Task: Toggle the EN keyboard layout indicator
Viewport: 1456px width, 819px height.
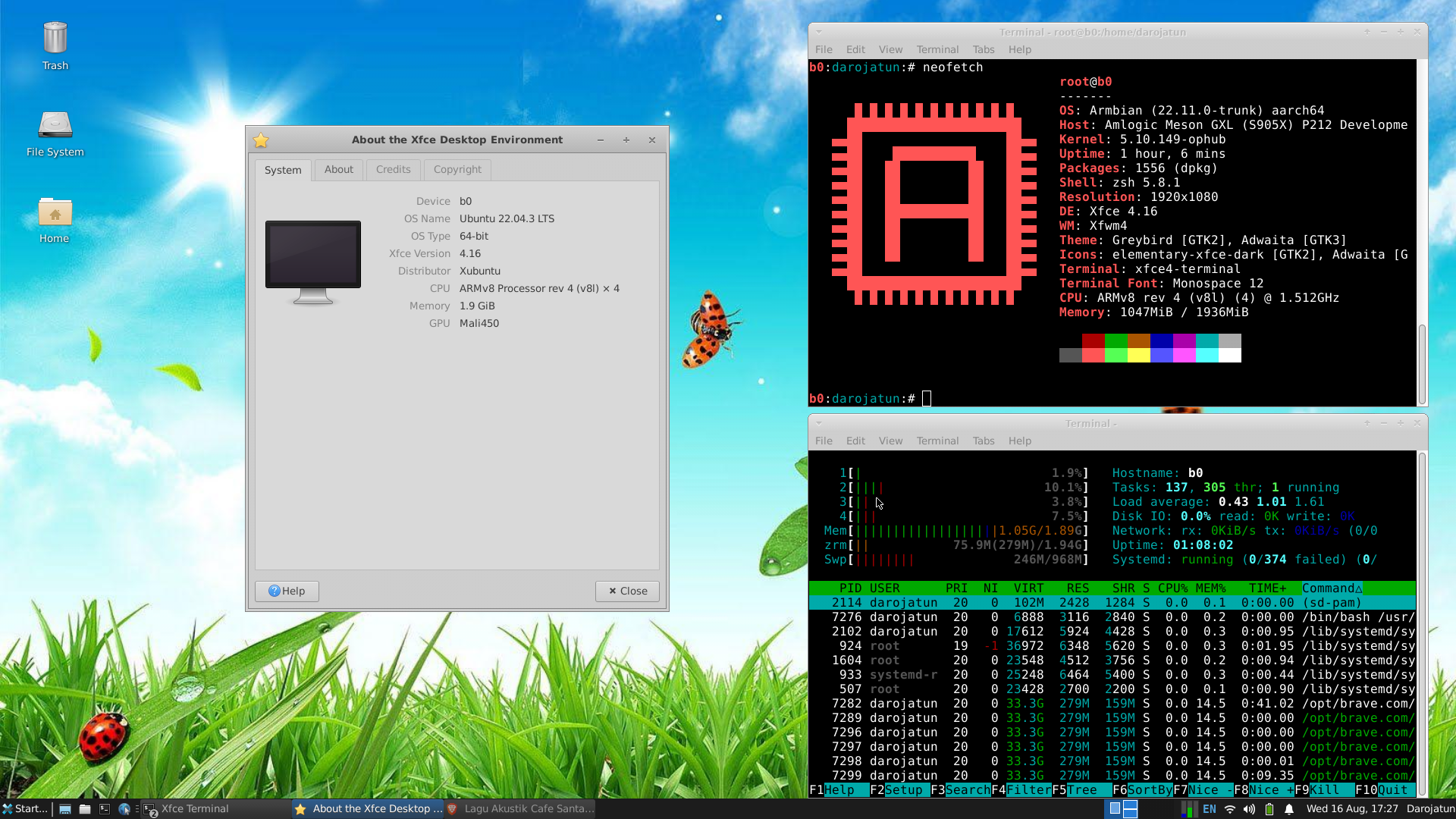Action: (x=1210, y=809)
